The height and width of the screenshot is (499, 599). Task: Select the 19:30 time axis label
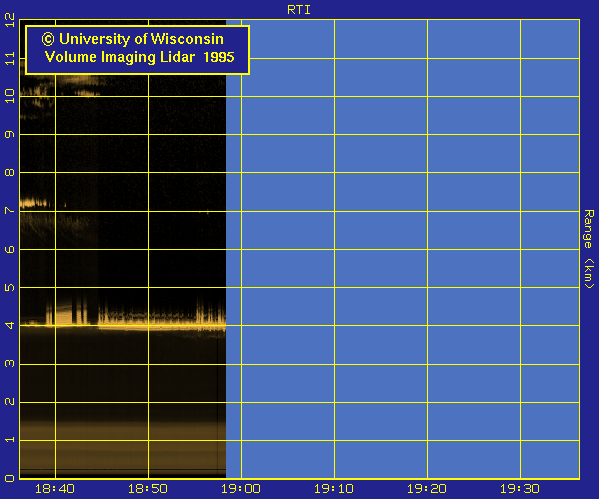(520, 489)
